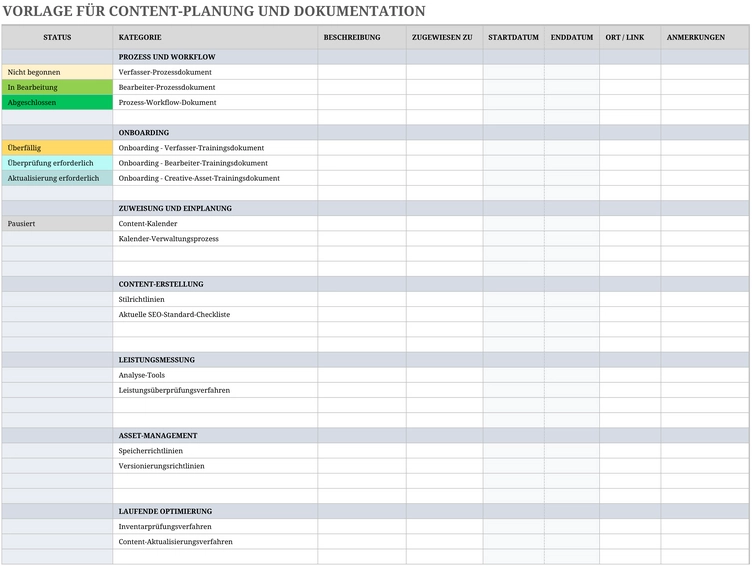Select the ZUGEWIESEN ZU column header
The height and width of the screenshot is (566, 752).
click(445, 37)
